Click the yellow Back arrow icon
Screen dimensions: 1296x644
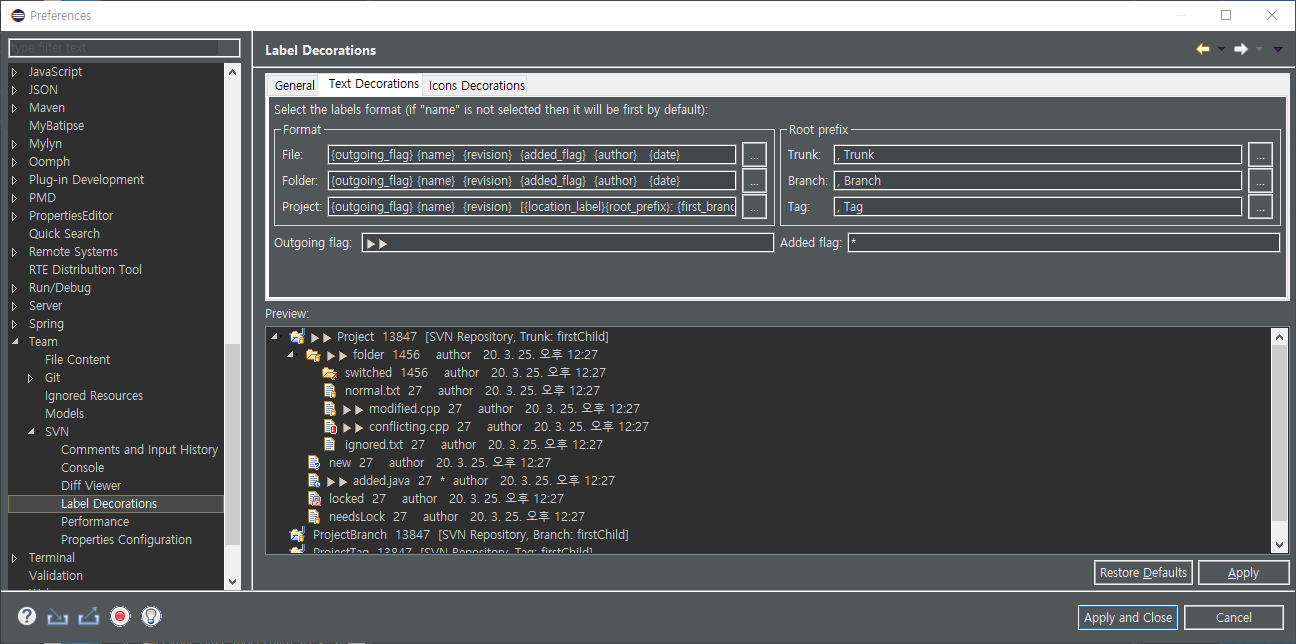point(1203,49)
